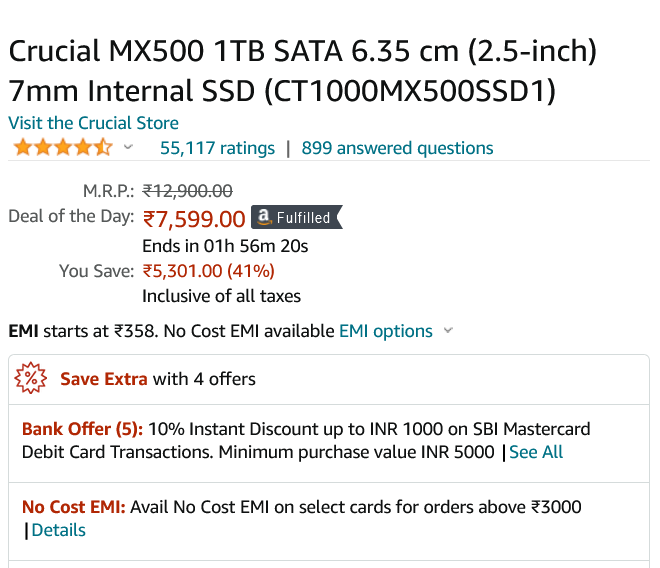This screenshot has height=568, width=660.
Task: Click the Amazon Fulfilled badge
Action: click(297, 217)
